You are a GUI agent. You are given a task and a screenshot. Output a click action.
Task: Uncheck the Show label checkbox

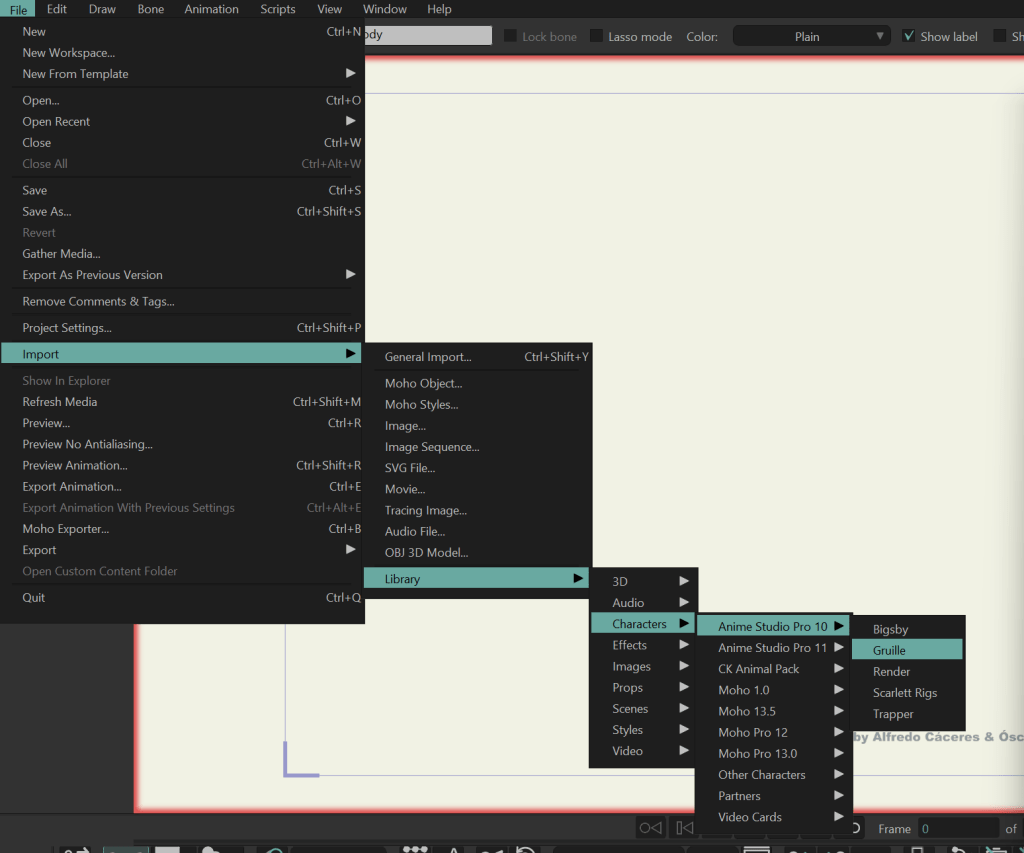point(908,36)
